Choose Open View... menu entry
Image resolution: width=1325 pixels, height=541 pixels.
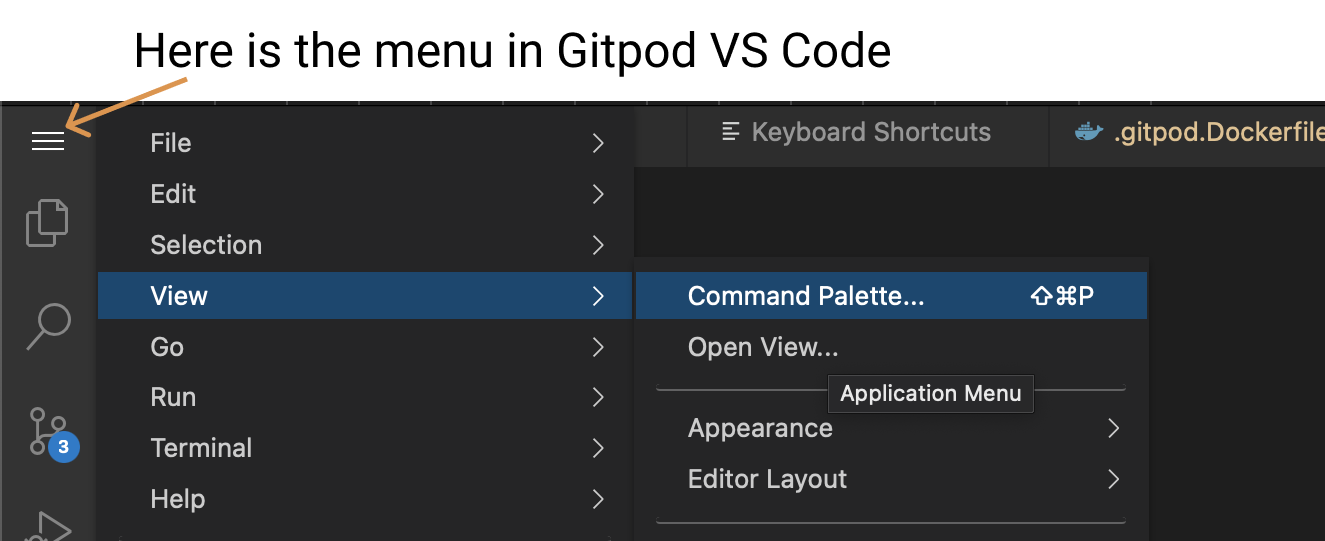tap(763, 347)
